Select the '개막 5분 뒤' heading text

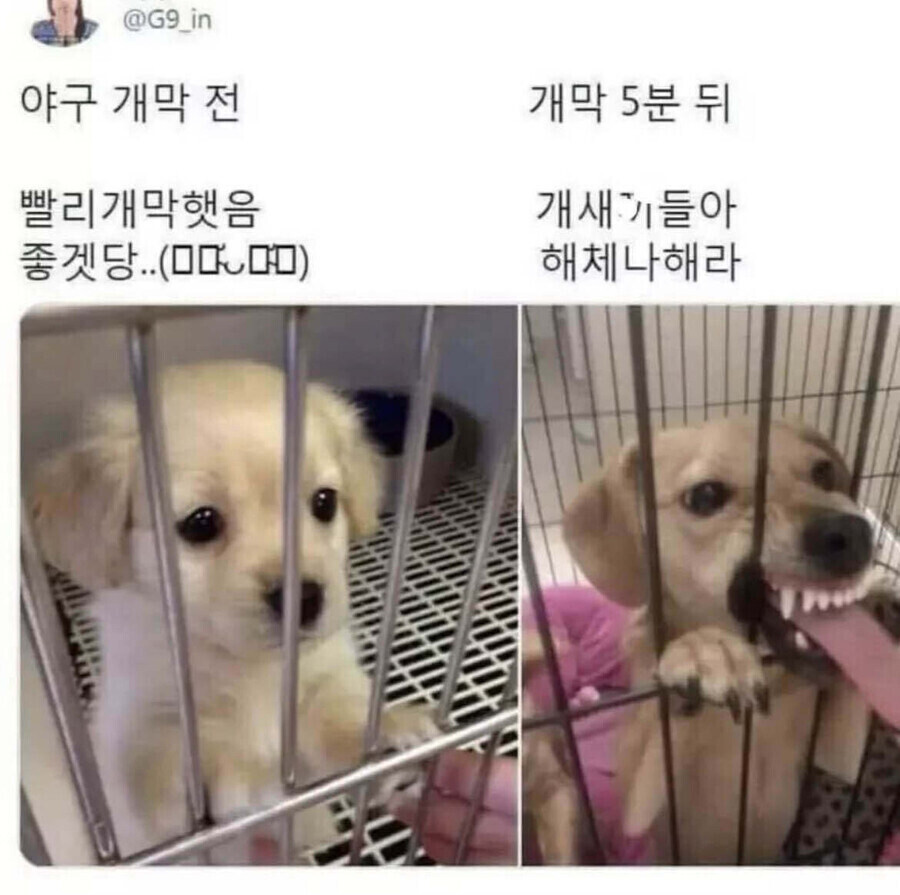tap(630, 104)
